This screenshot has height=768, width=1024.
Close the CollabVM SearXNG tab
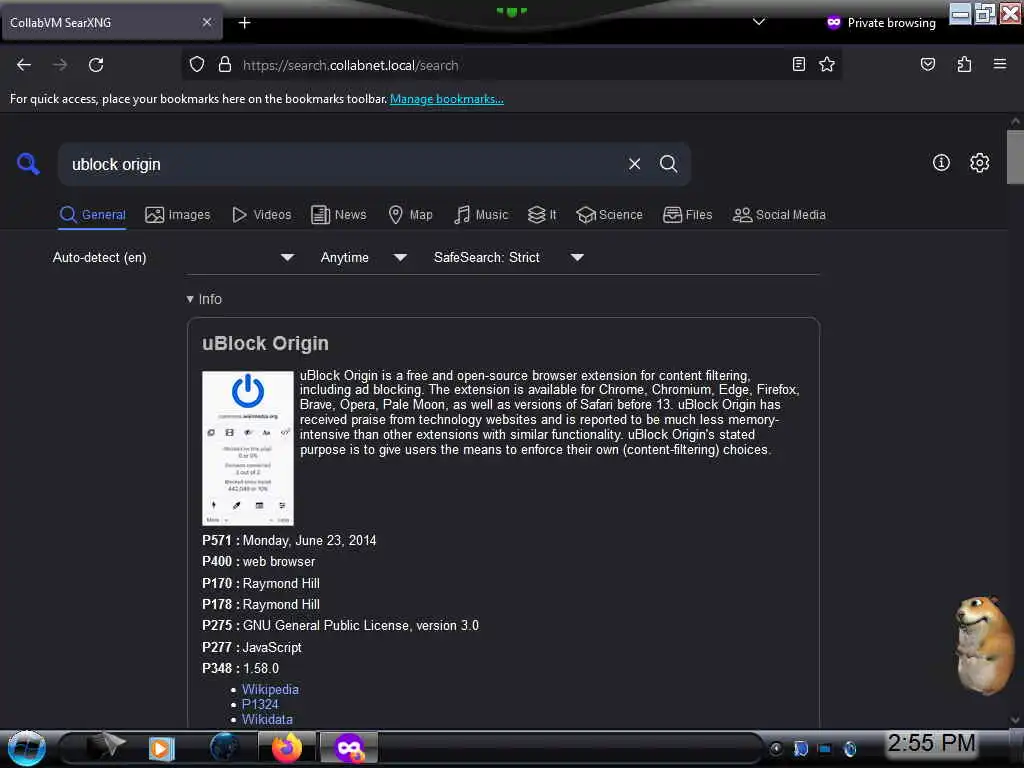click(x=206, y=22)
